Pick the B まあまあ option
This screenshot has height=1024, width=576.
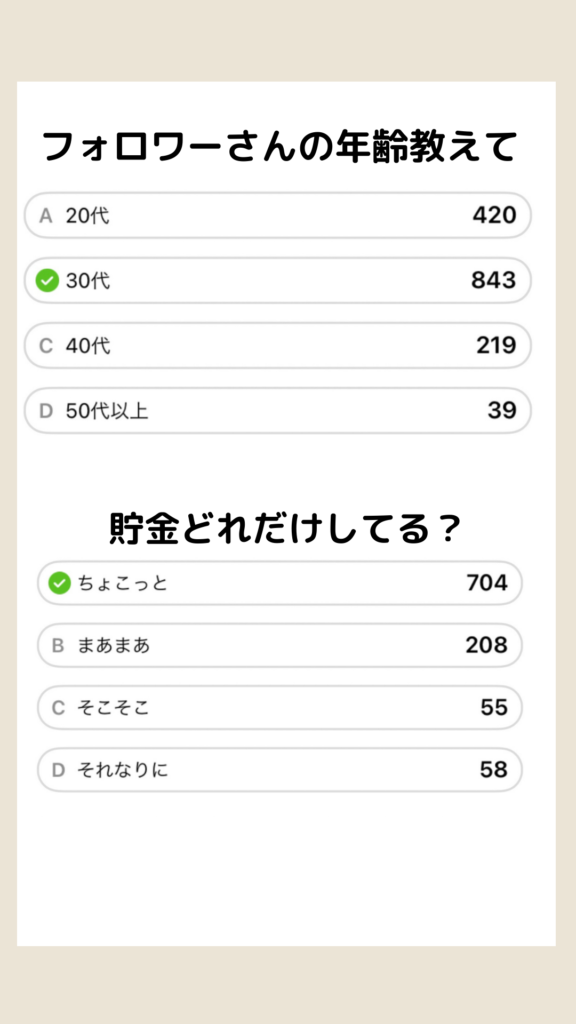coord(280,645)
